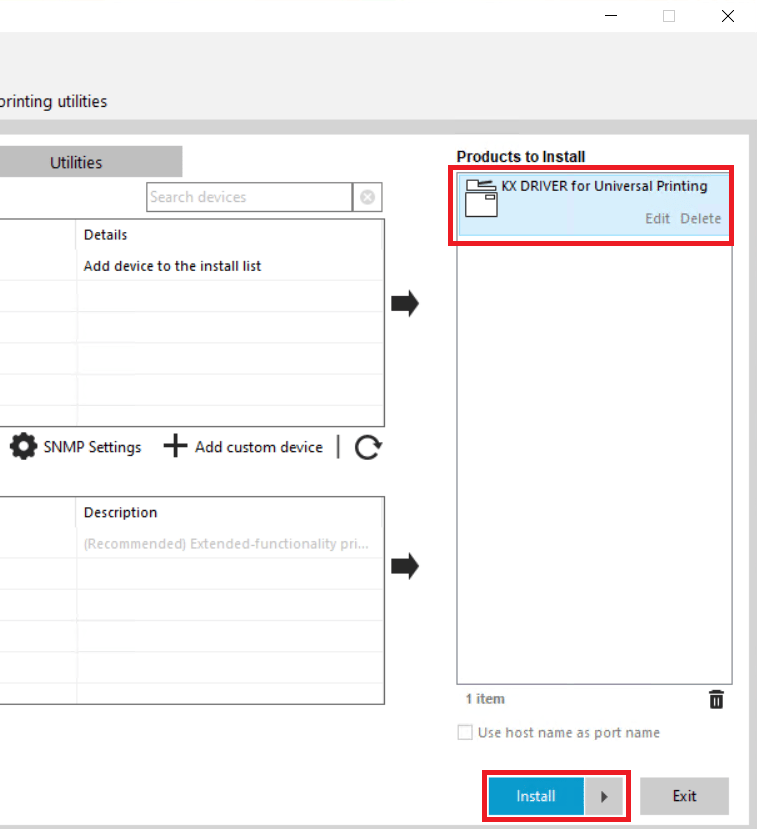Select KX DRIVER for Universal Printing item
The width and height of the screenshot is (757, 829).
point(594,205)
